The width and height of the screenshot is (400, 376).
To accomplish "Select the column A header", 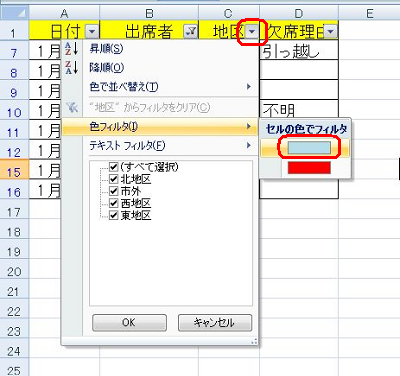I will (x=64, y=13).
